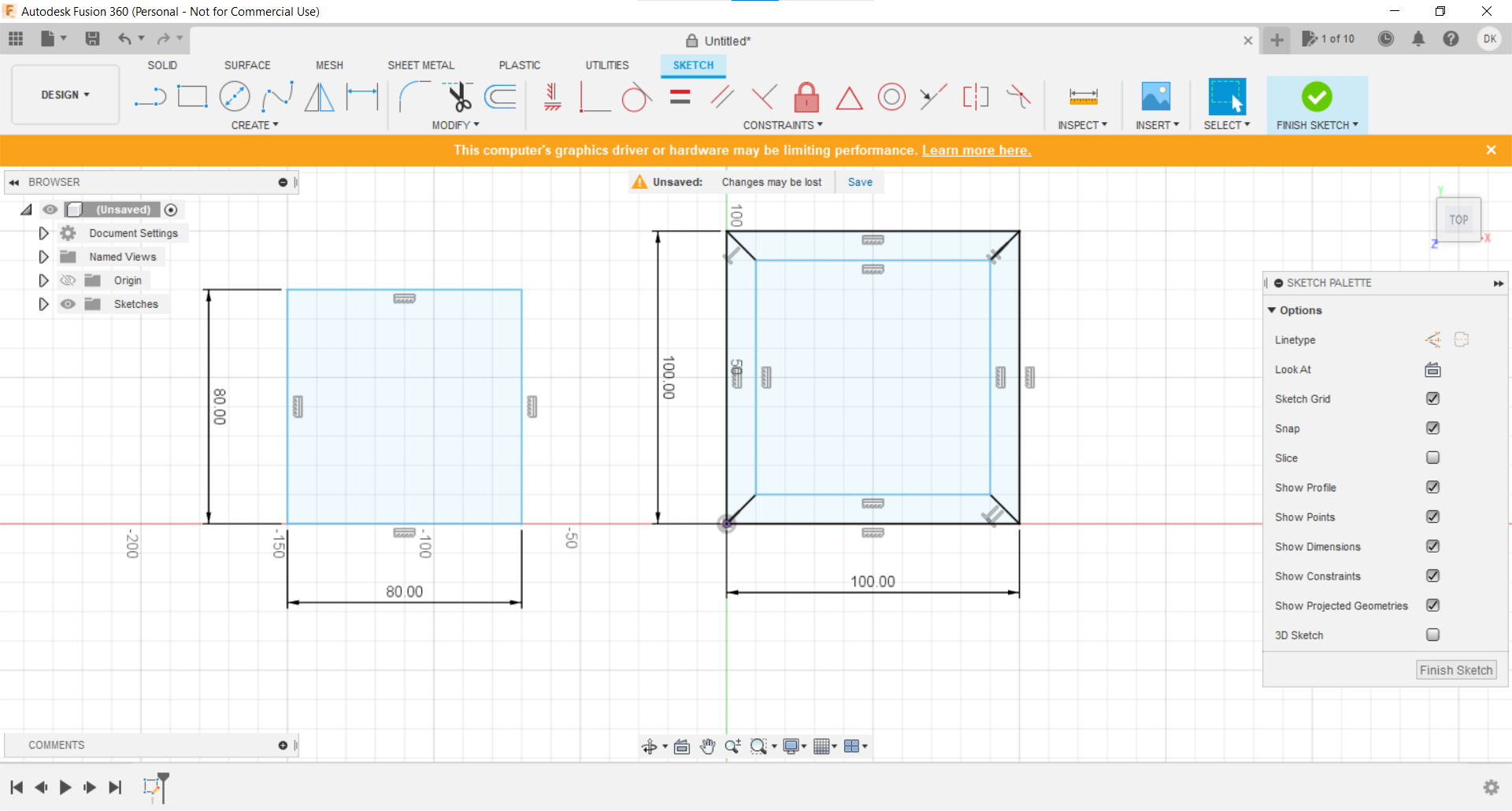Click the TOP face of ViewCube

click(1458, 220)
